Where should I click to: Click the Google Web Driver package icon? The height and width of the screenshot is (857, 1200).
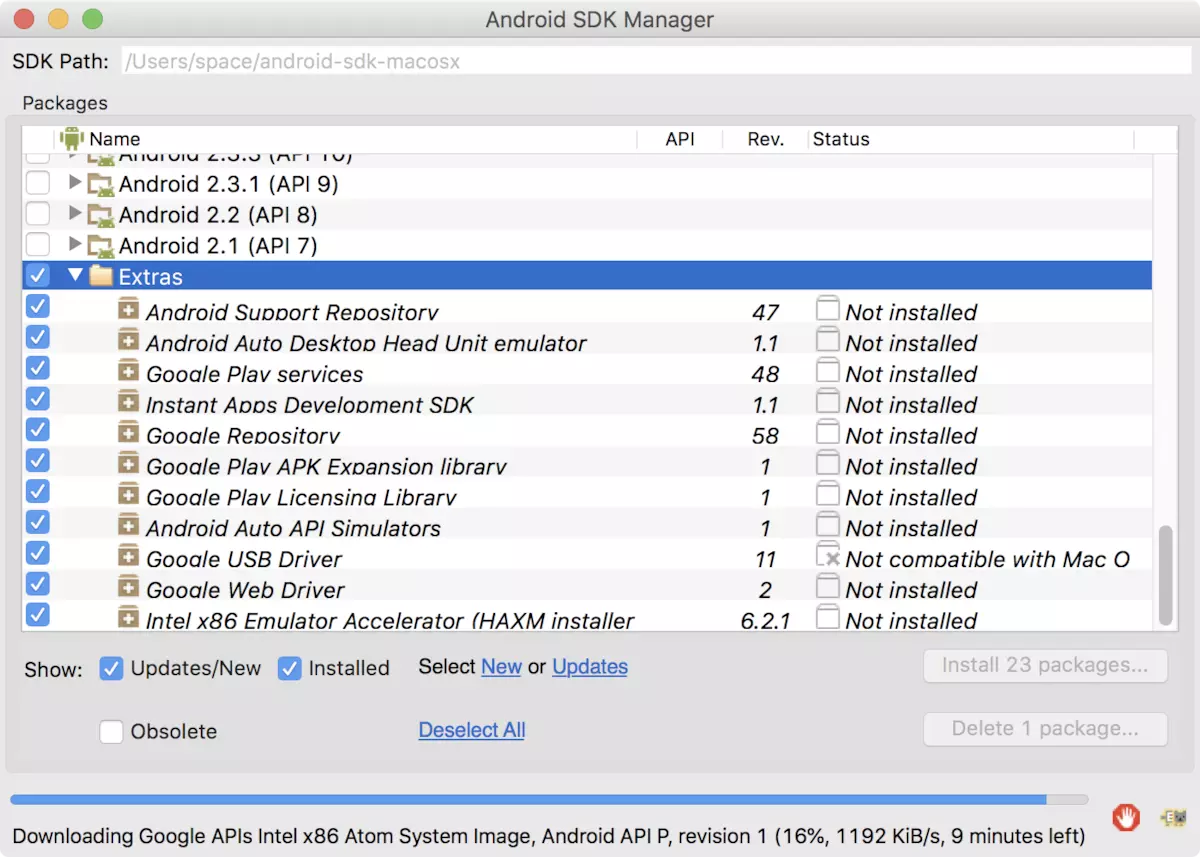128,587
